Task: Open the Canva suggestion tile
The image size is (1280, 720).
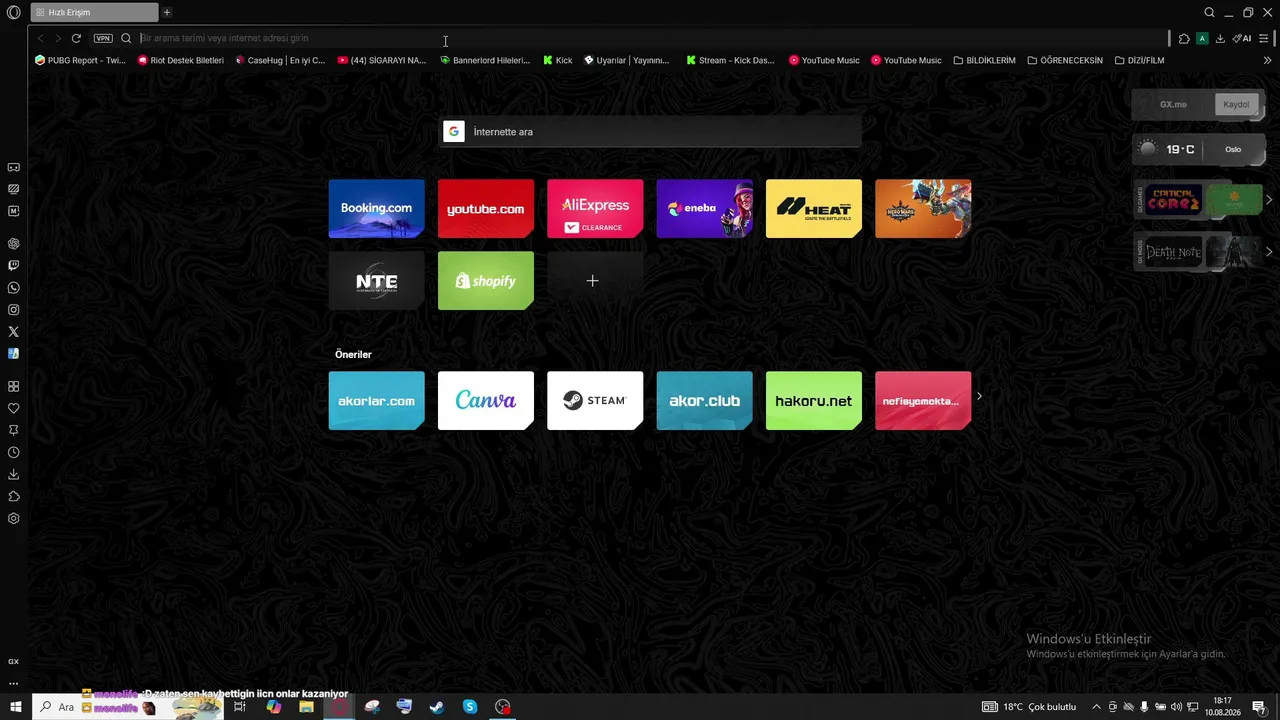Action: coord(486,401)
